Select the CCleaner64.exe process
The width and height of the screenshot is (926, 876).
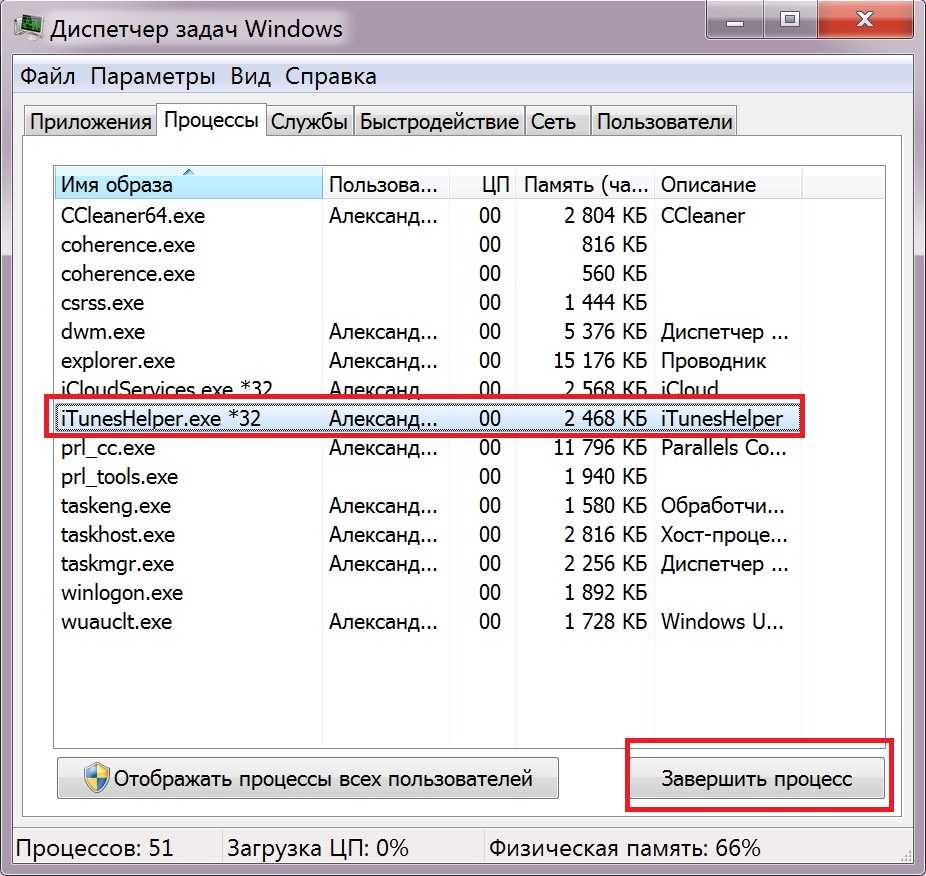[x=132, y=216]
